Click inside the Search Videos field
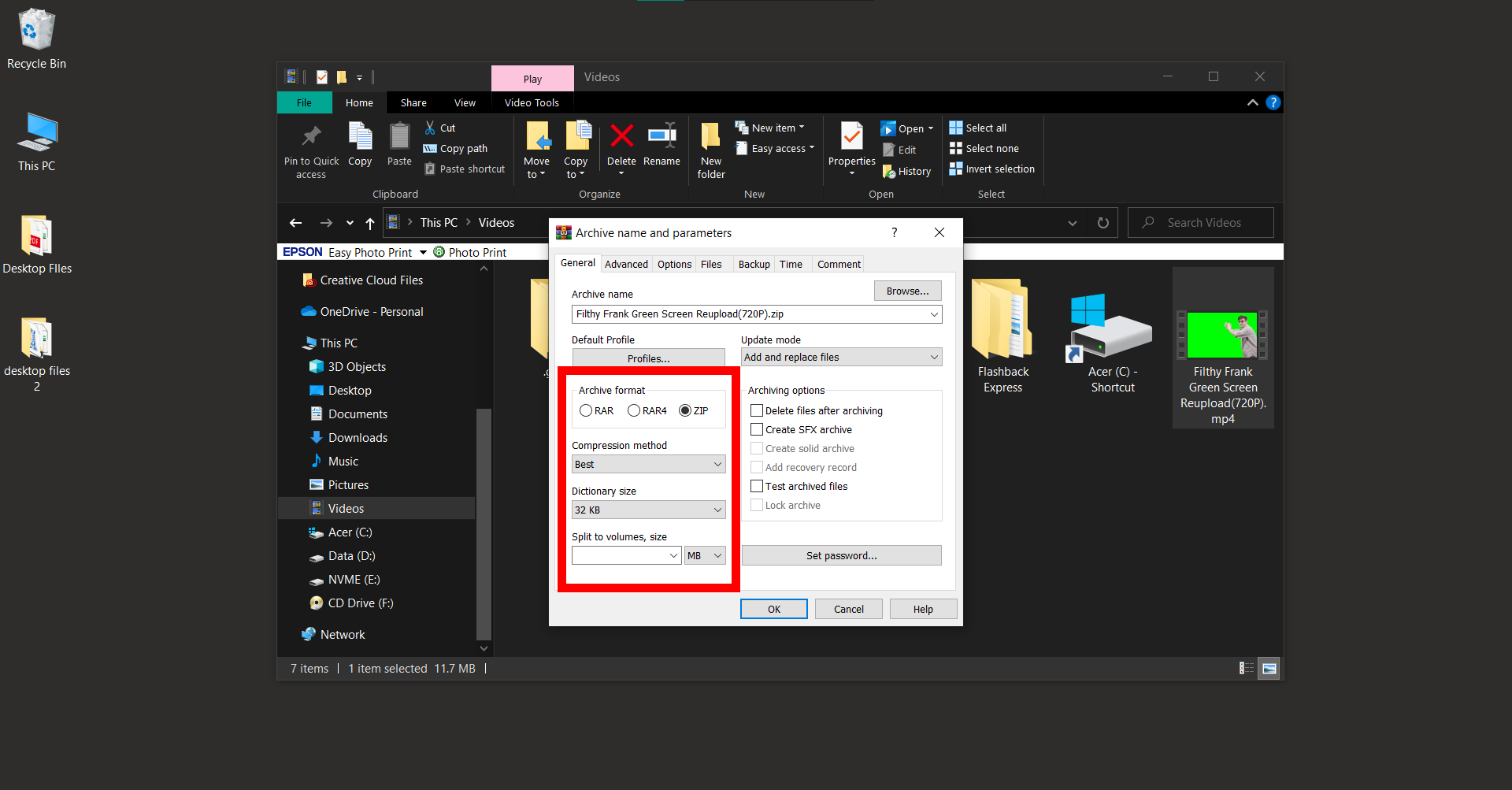 1200,222
